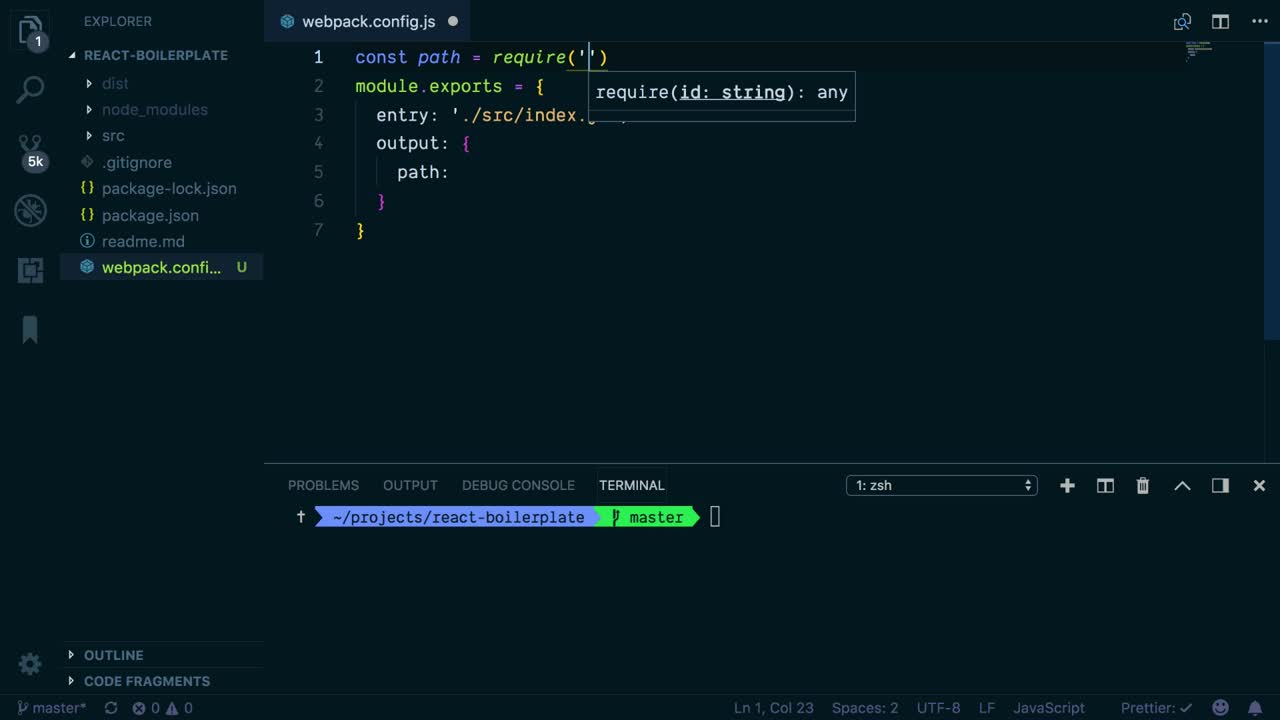Screen dimensions: 1280x720
Task: Toggle the secondary sidebar layout icon
Action: click(x=1220, y=485)
